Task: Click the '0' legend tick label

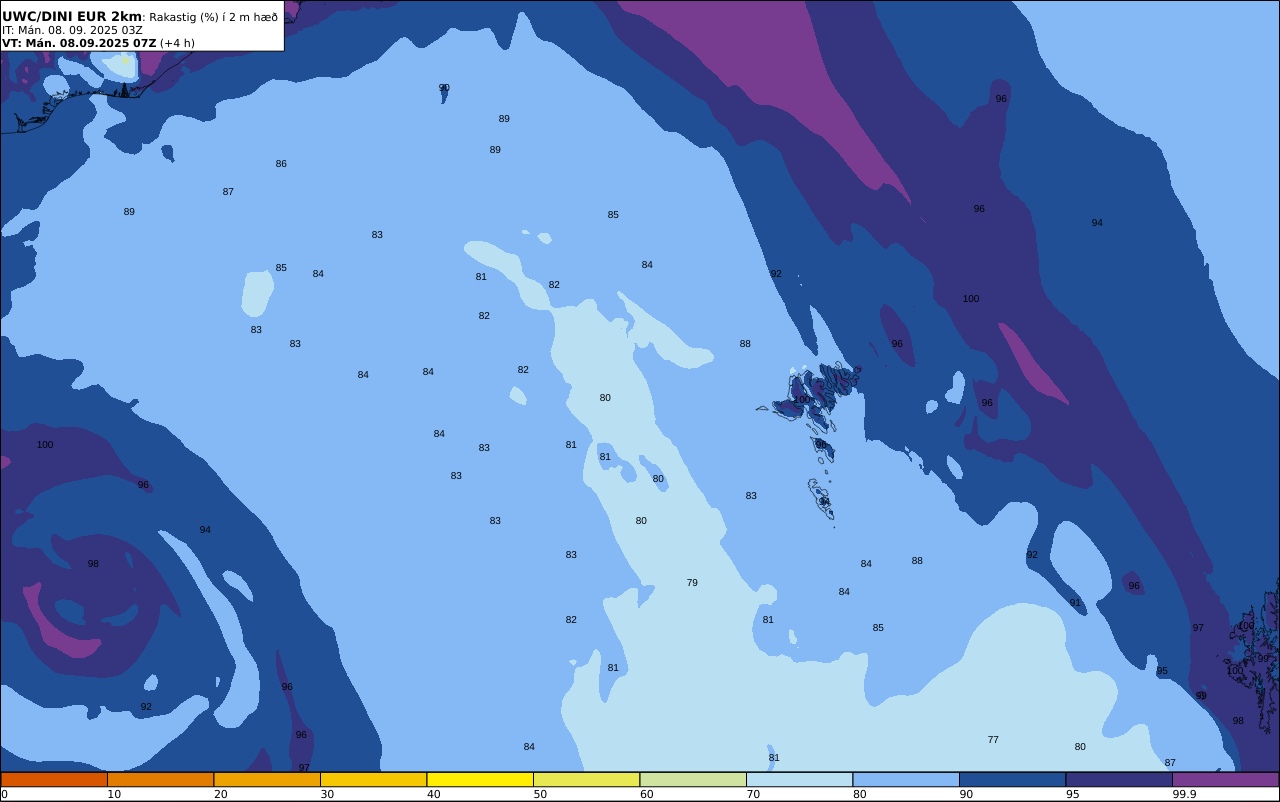Action: (x=4, y=794)
